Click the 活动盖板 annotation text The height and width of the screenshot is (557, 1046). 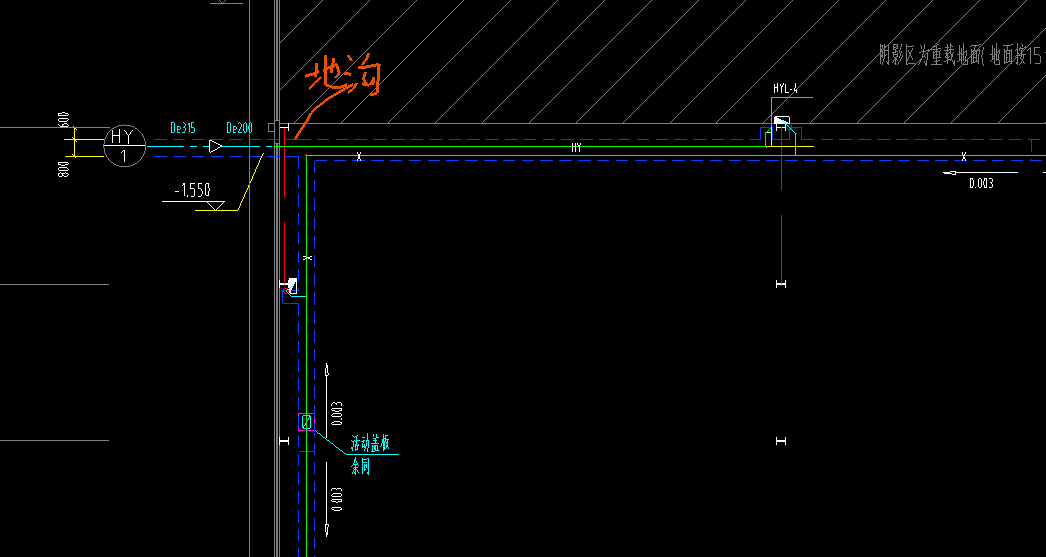click(x=370, y=444)
